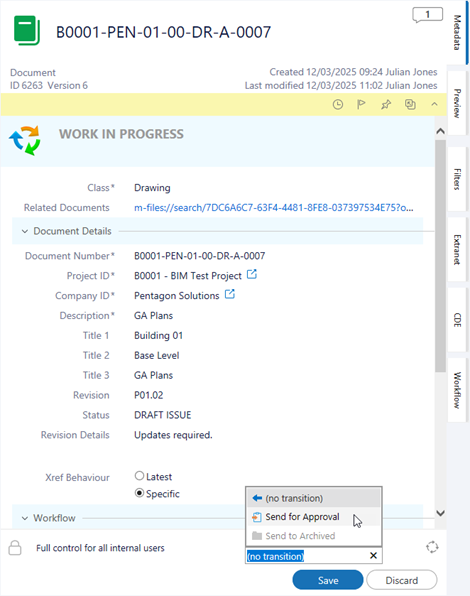Viewport: 470px width, 596px height.
Task: Collapse the yellow bar with chevron
Action: [x=434, y=104]
